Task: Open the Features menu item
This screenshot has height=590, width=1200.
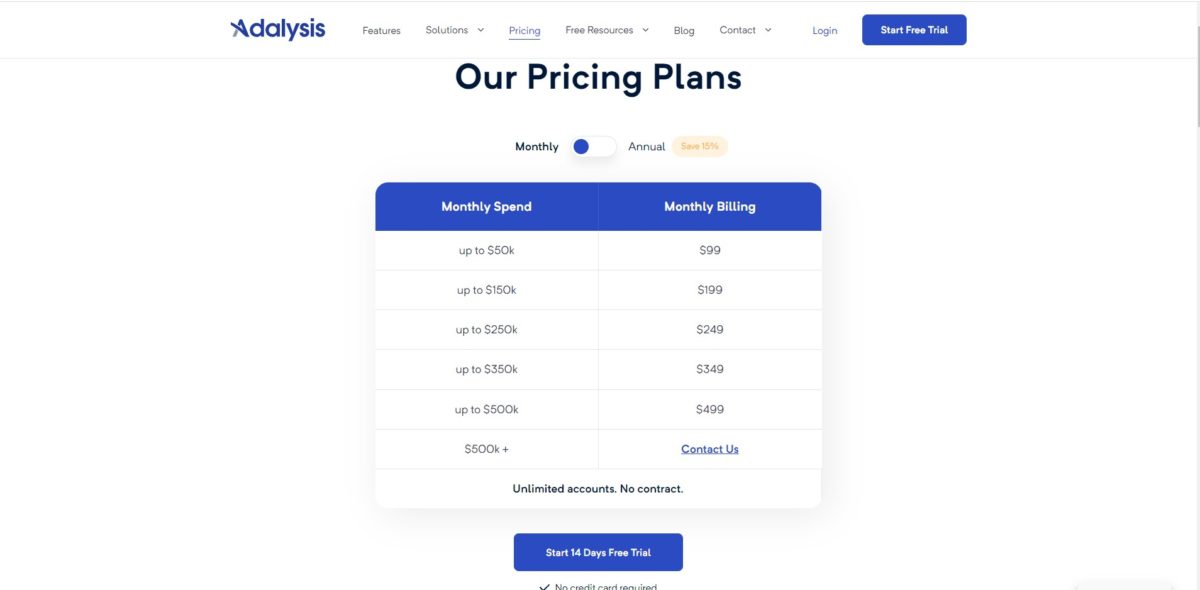Action: 381,31
